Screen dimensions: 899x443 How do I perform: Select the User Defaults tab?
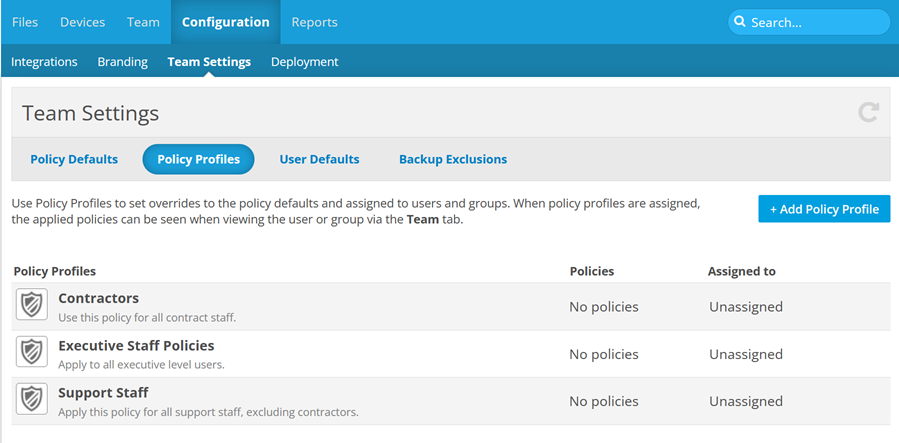pos(319,159)
